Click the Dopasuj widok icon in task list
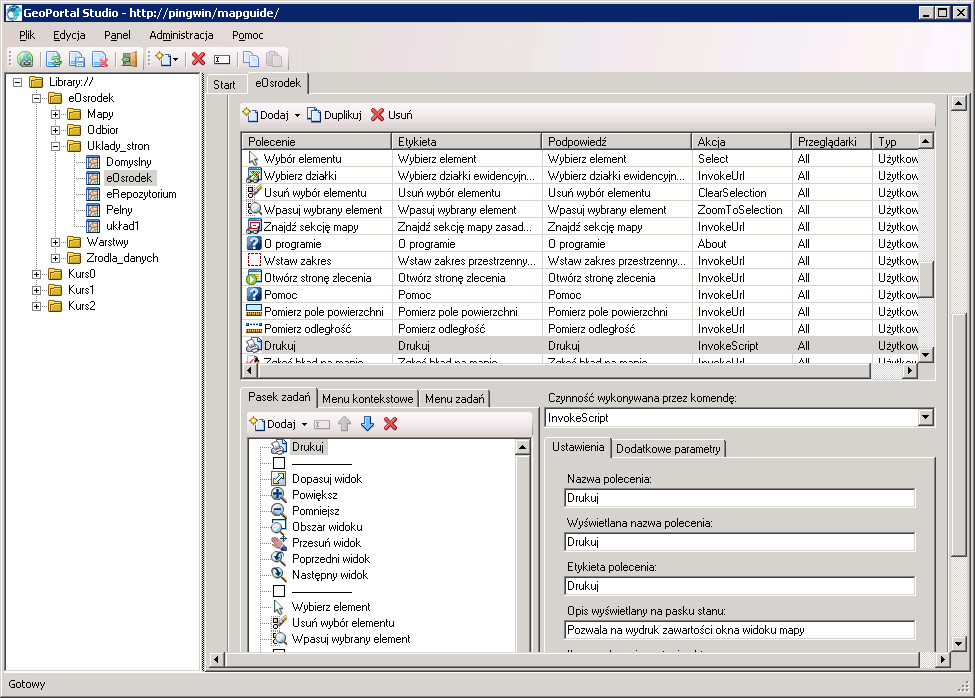 point(279,479)
